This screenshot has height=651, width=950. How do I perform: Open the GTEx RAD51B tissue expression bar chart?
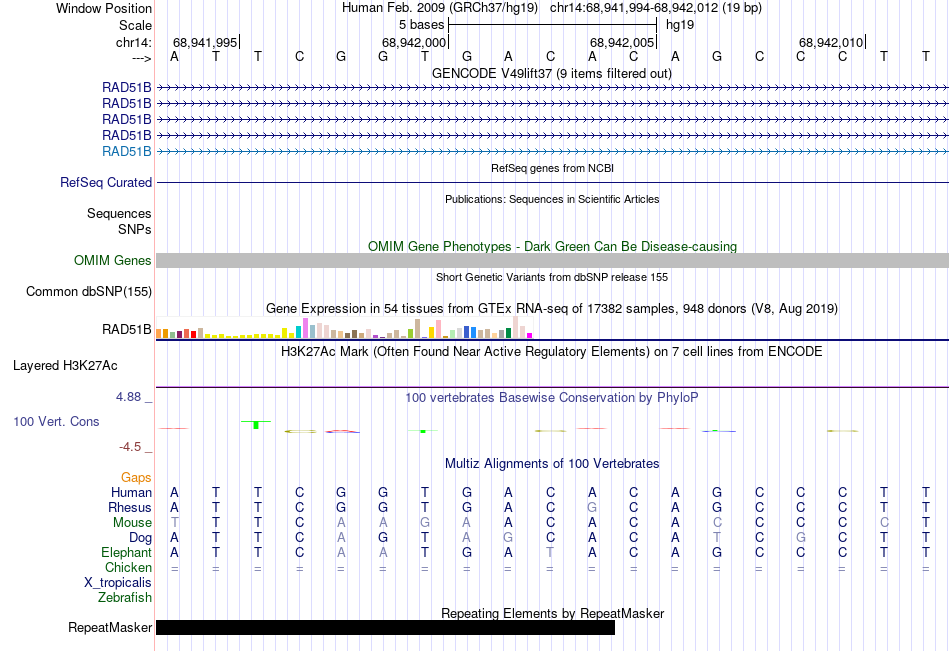coord(344,328)
